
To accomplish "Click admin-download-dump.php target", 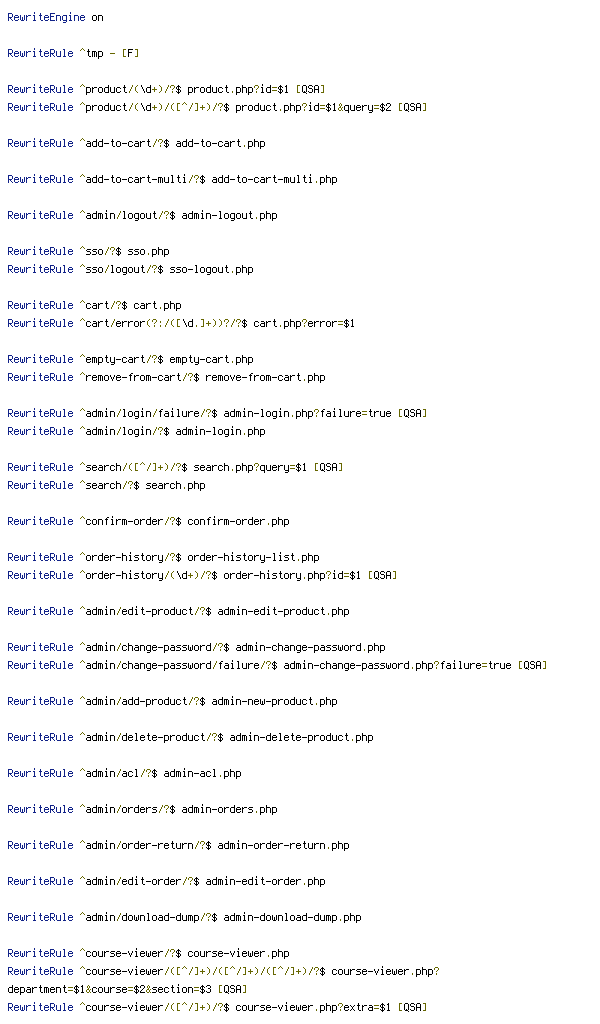I will (292, 918).
